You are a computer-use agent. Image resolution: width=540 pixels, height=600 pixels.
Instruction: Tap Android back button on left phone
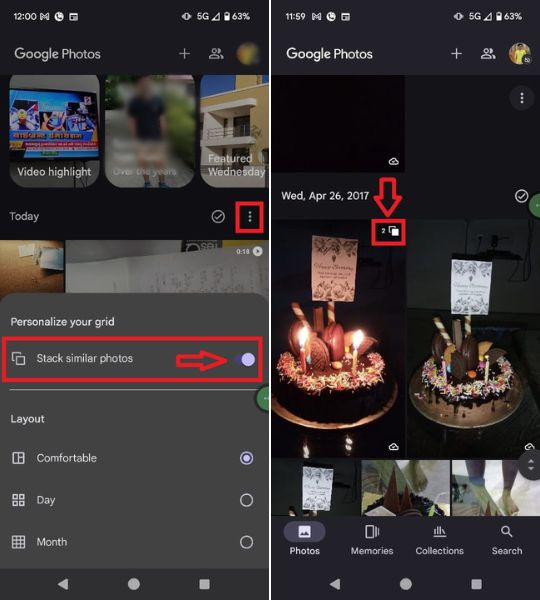[x=63, y=584]
